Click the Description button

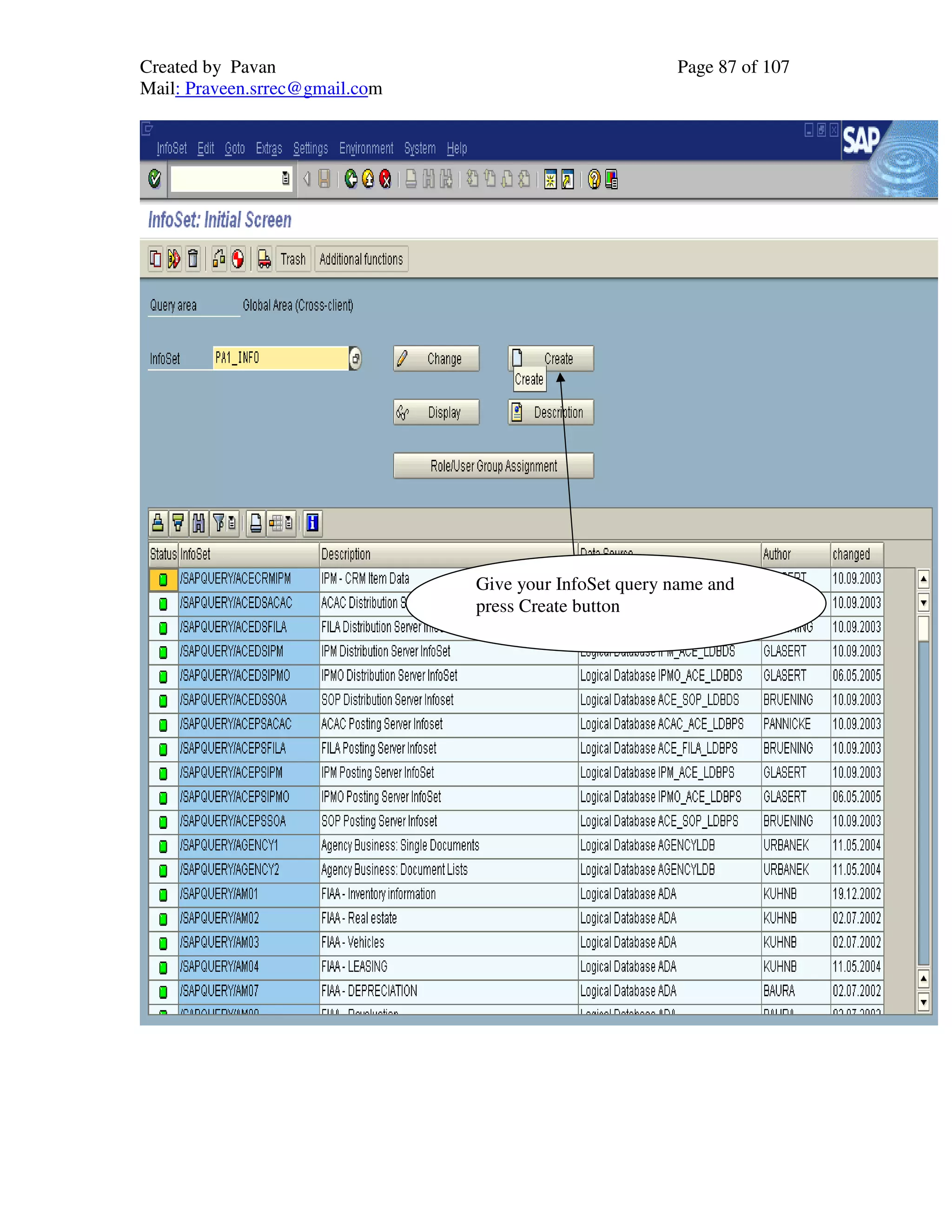pos(551,412)
